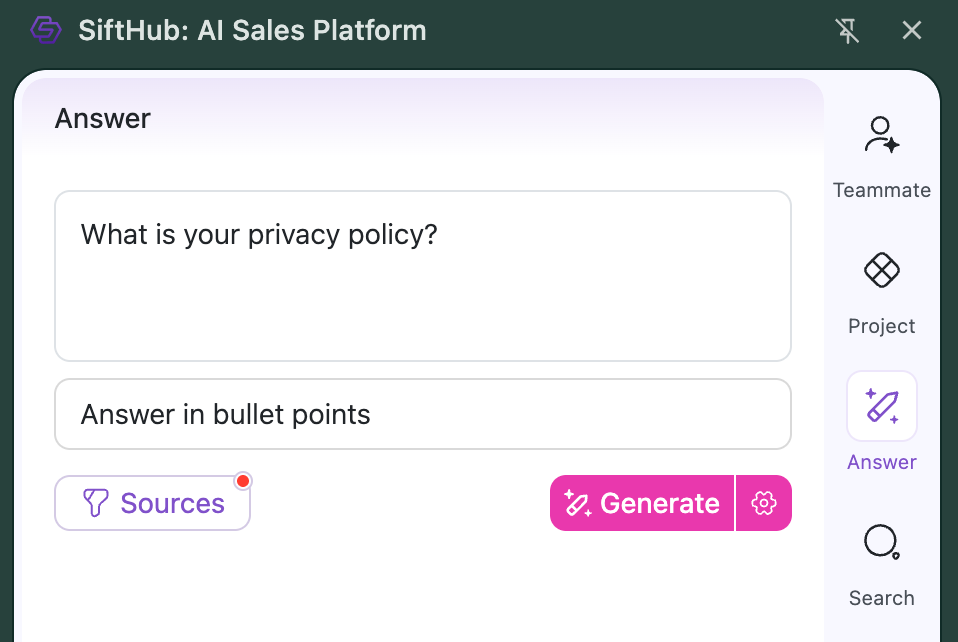Click the sparkle wand icon on Generate
The width and height of the screenshot is (958, 642).
point(578,503)
